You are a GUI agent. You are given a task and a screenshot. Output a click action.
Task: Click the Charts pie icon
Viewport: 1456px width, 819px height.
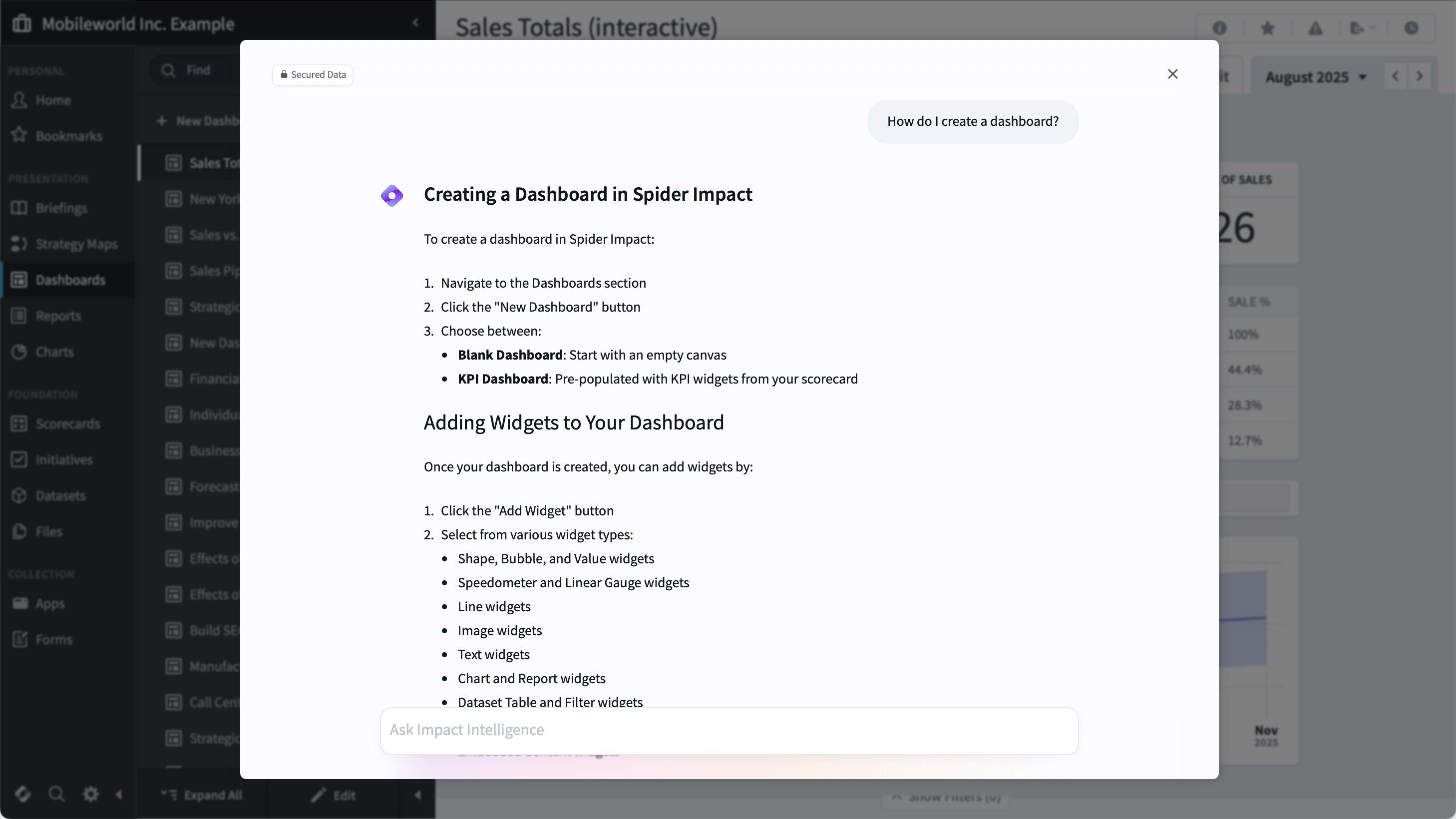pos(19,352)
